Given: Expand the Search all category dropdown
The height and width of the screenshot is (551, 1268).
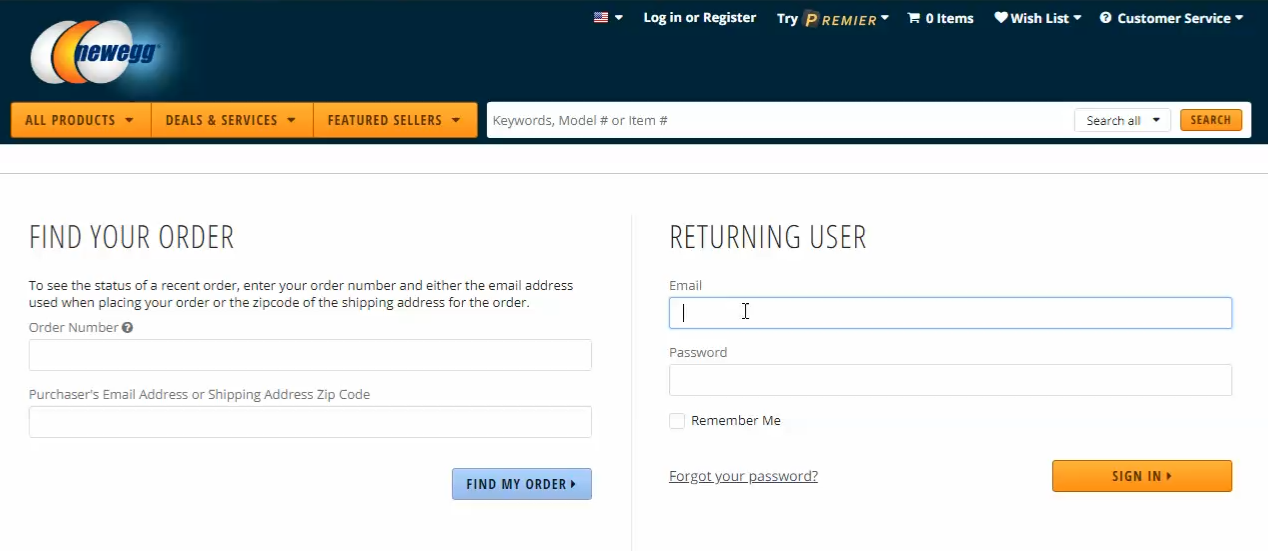Looking at the screenshot, I should pos(1122,120).
